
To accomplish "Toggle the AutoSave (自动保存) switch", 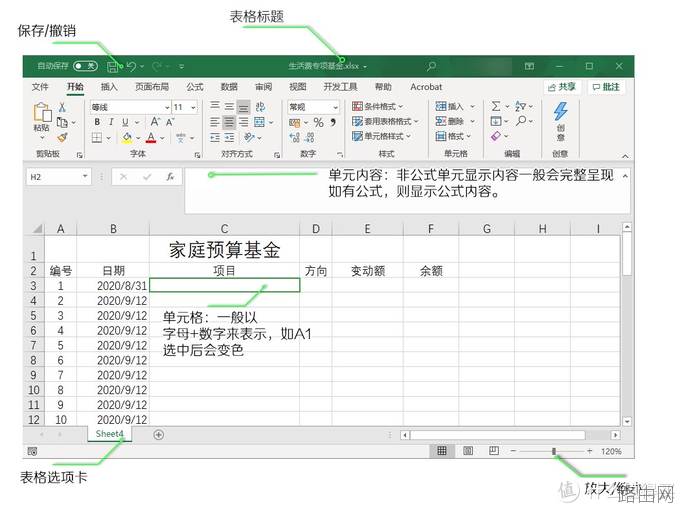I will (85, 66).
